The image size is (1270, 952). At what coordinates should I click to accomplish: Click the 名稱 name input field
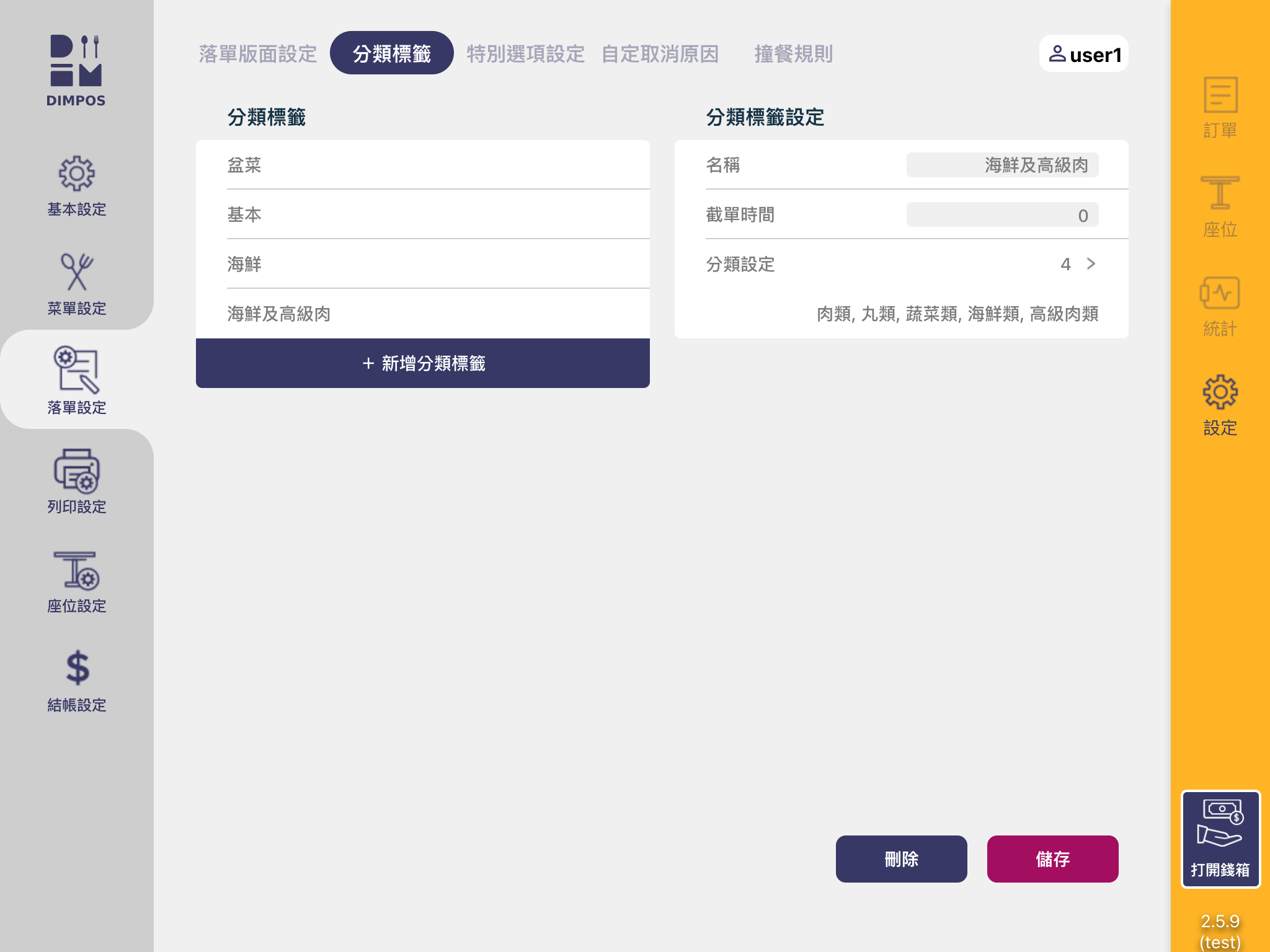click(1002, 165)
